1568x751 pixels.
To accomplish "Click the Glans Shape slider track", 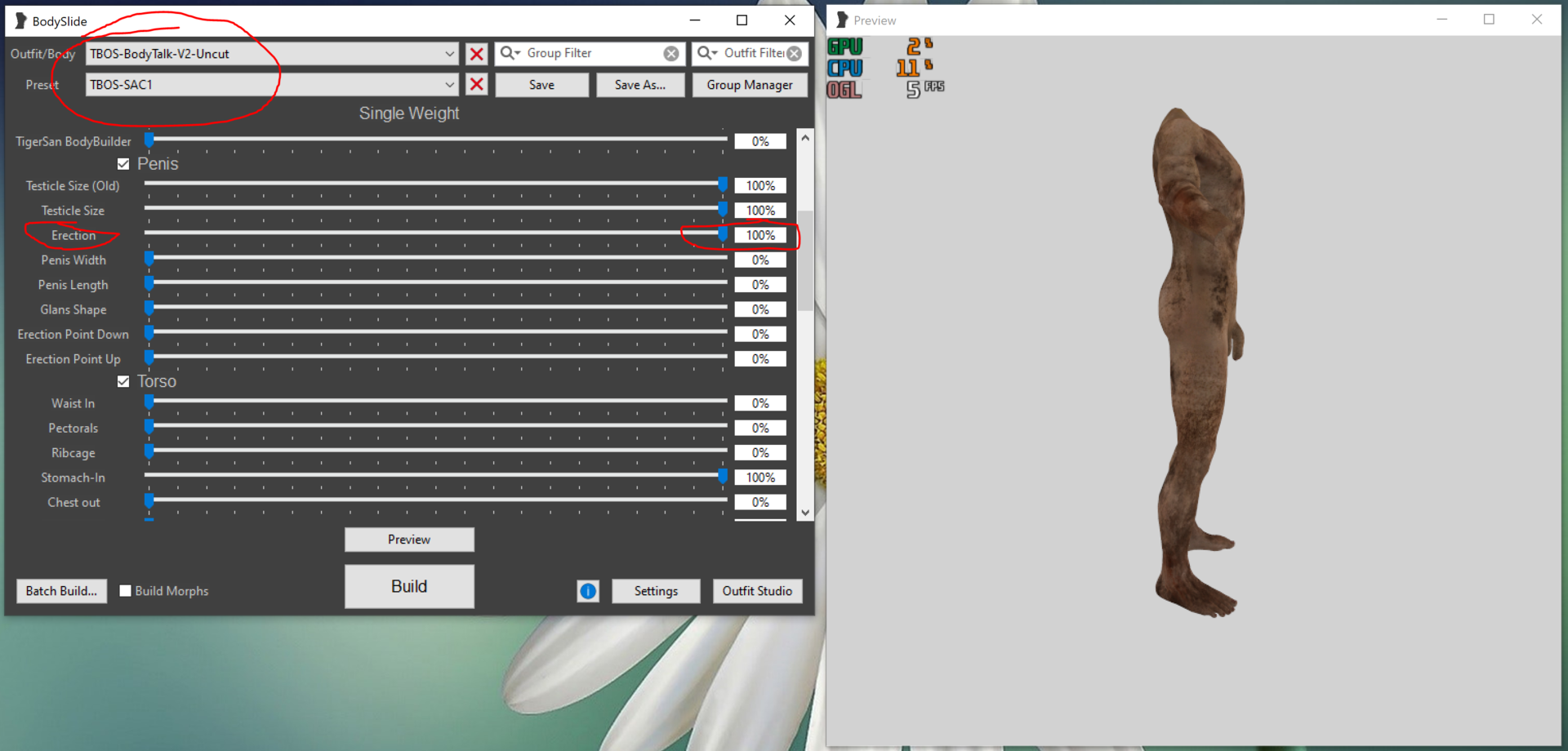I will tap(436, 307).
